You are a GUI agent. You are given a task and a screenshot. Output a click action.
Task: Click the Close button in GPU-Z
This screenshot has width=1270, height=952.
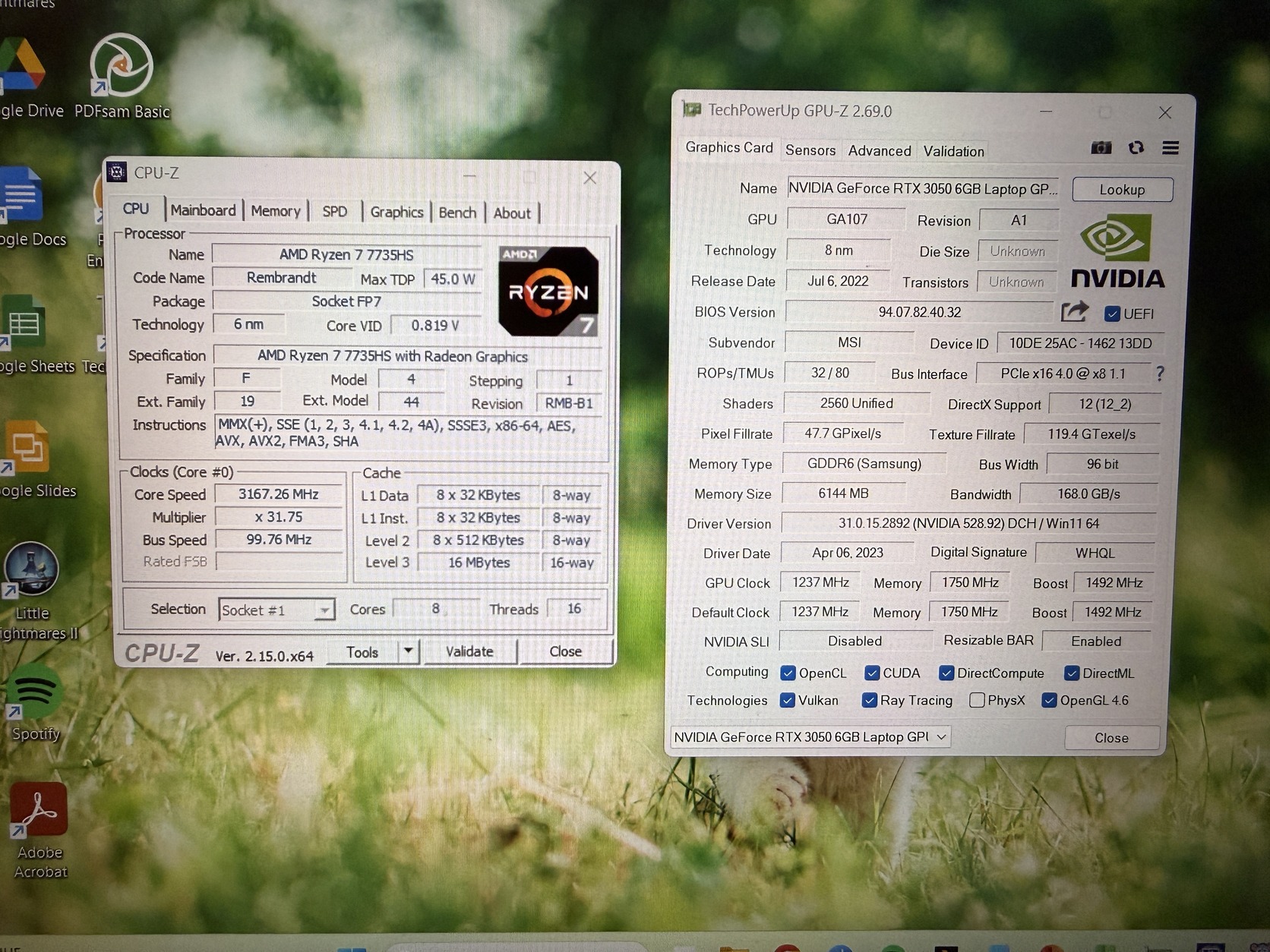pos(1111,737)
